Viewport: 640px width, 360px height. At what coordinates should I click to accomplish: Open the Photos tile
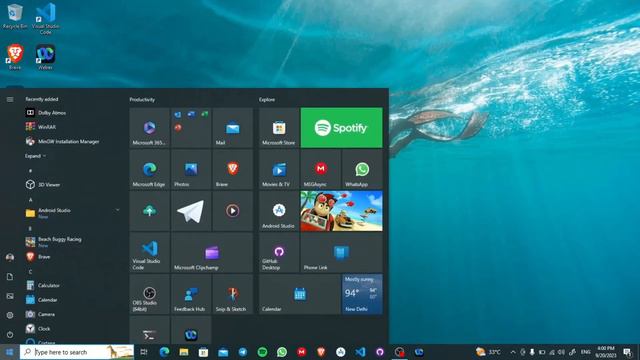(x=191, y=169)
